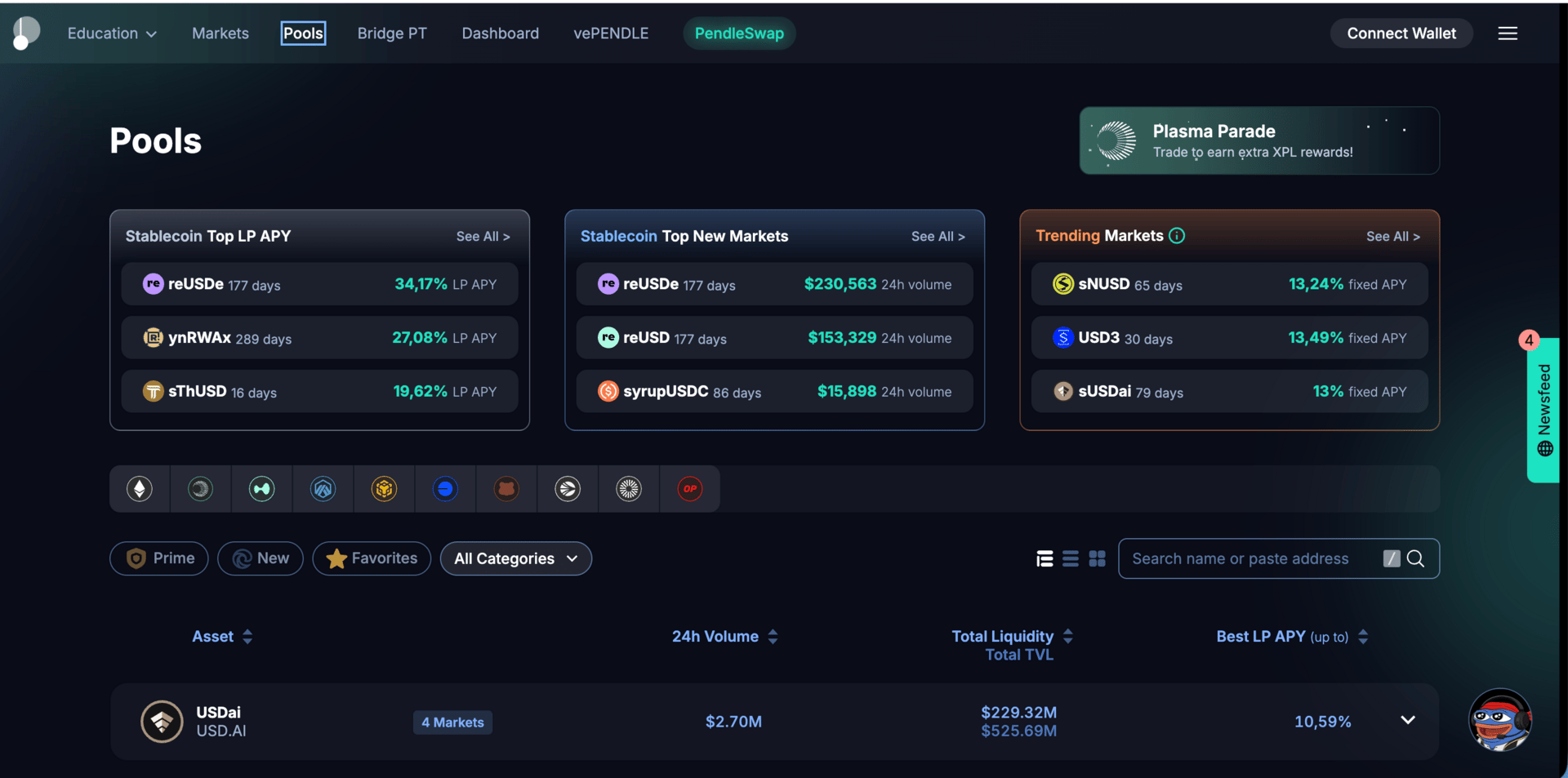Image resolution: width=1568 pixels, height=778 pixels.
Task: Open the All Categories dropdown
Action: click(x=516, y=558)
